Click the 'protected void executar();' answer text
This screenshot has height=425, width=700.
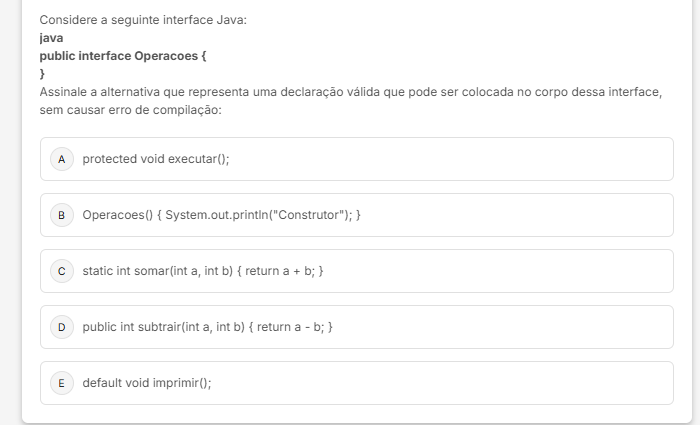click(x=156, y=159)
